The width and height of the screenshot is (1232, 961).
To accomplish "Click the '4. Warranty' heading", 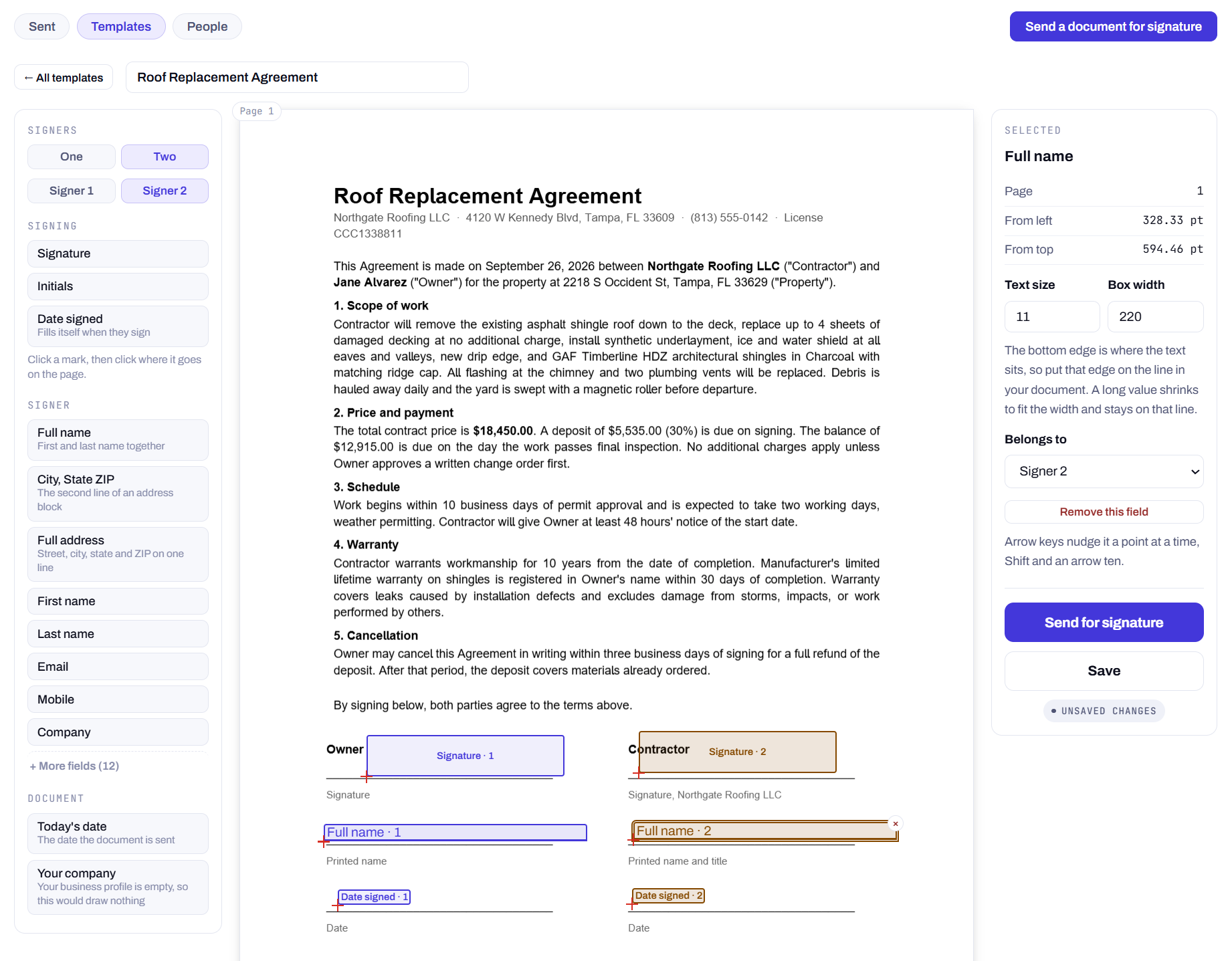I will (x=366, y=544).
